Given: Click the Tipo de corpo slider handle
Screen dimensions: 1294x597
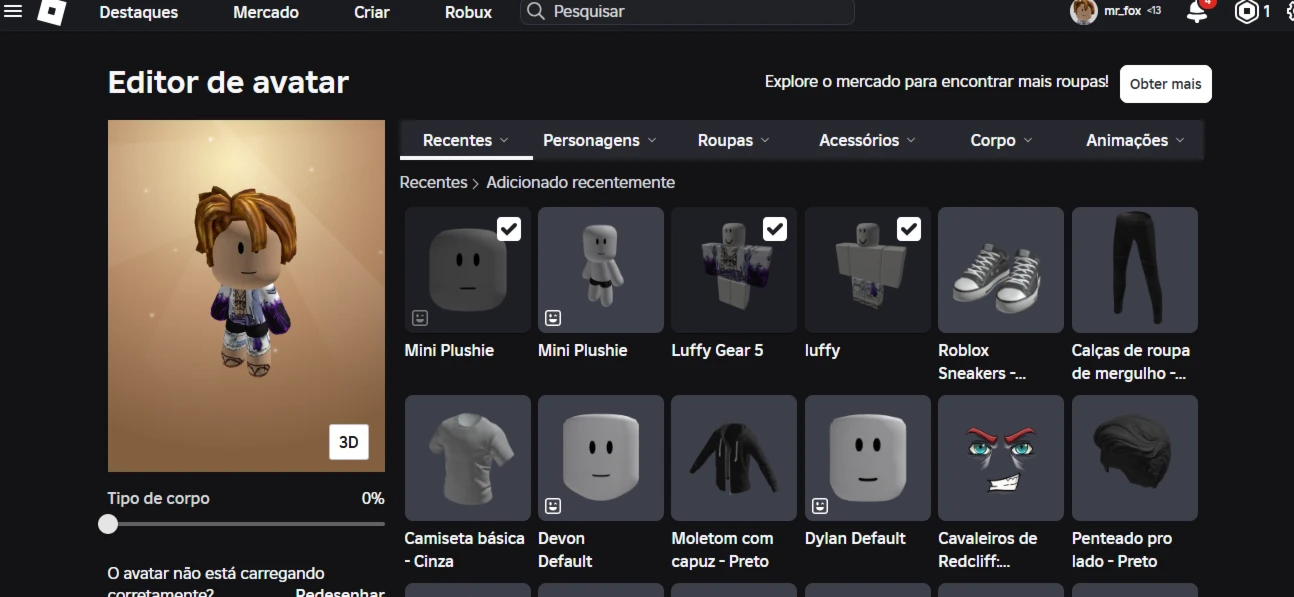Looking at the screenshot, I should (108, 524).
